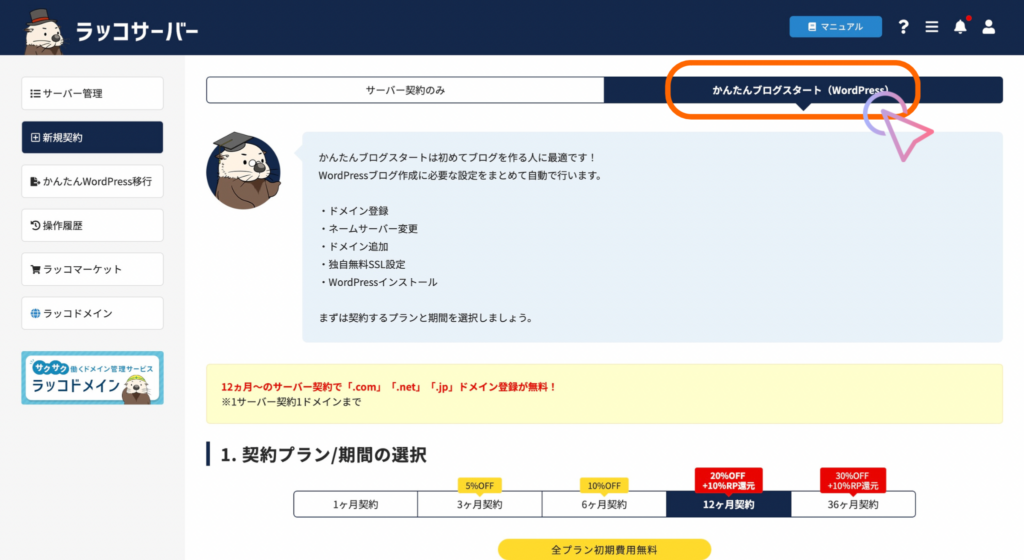
Task: Select the 3ヶ月契約 period option
Action: click(x=479, y=504)
